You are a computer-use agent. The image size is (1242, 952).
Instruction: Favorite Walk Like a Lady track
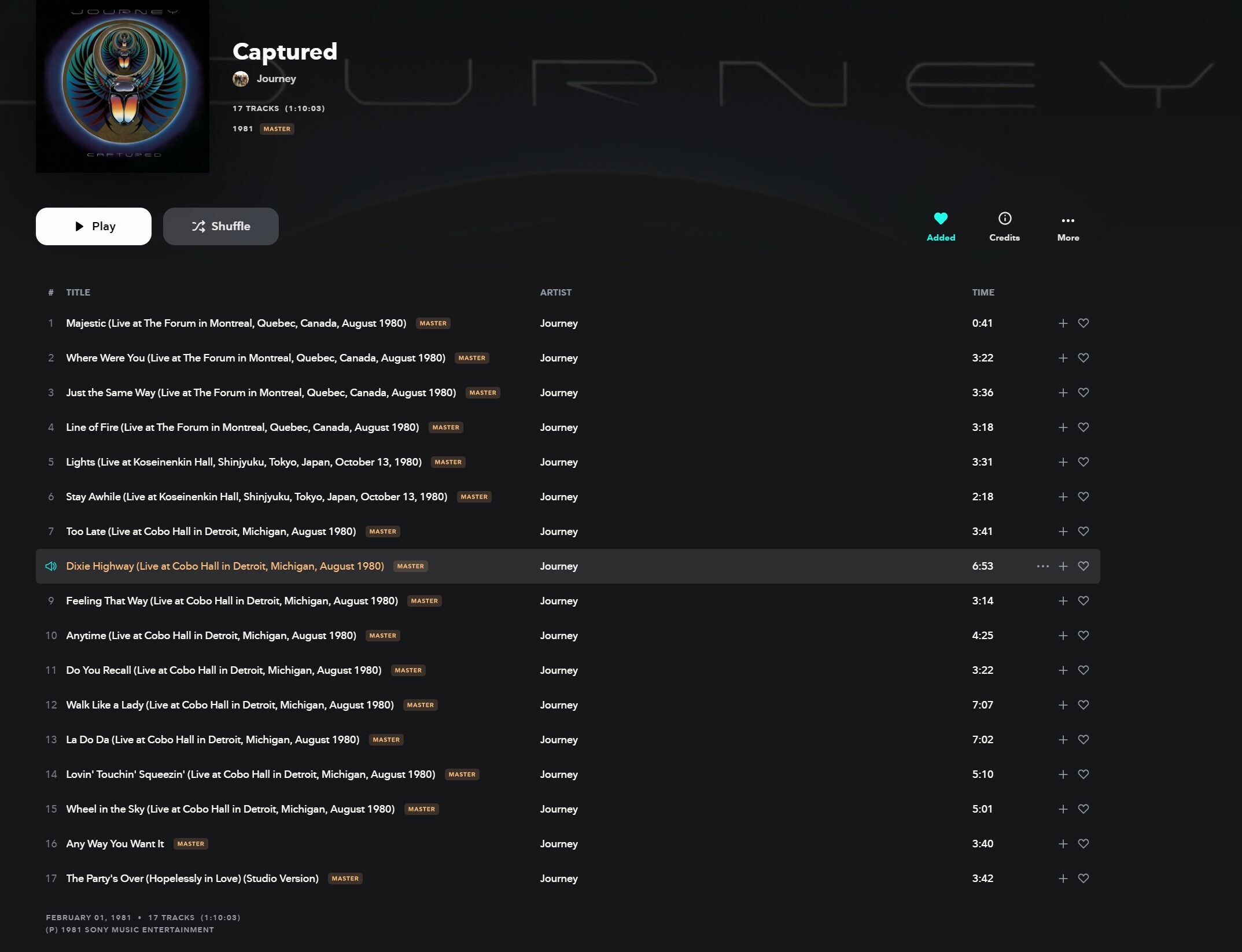(x=1083, y=705)
